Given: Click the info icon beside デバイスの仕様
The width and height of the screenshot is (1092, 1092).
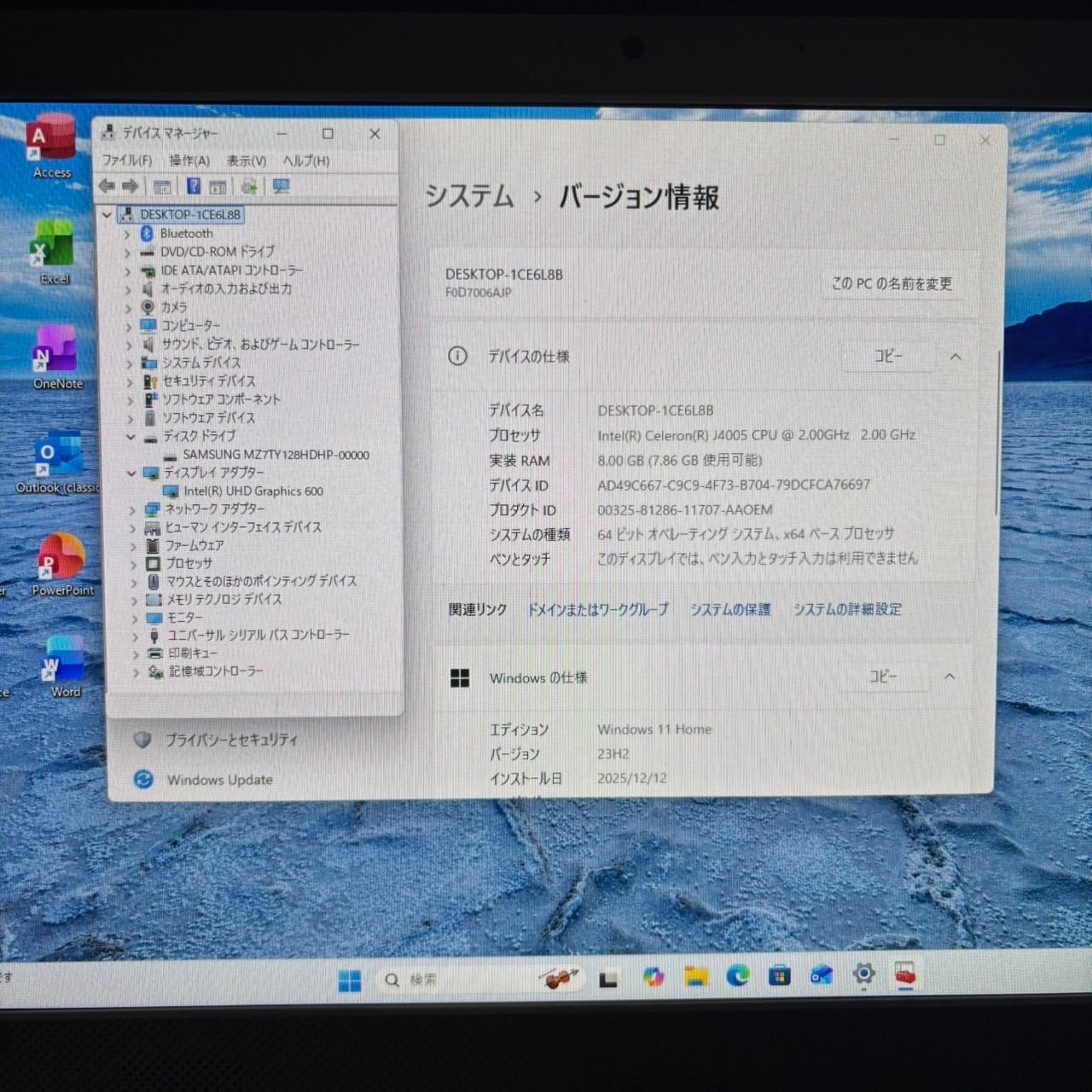Looking at the screenshot, I should point(458,356).
